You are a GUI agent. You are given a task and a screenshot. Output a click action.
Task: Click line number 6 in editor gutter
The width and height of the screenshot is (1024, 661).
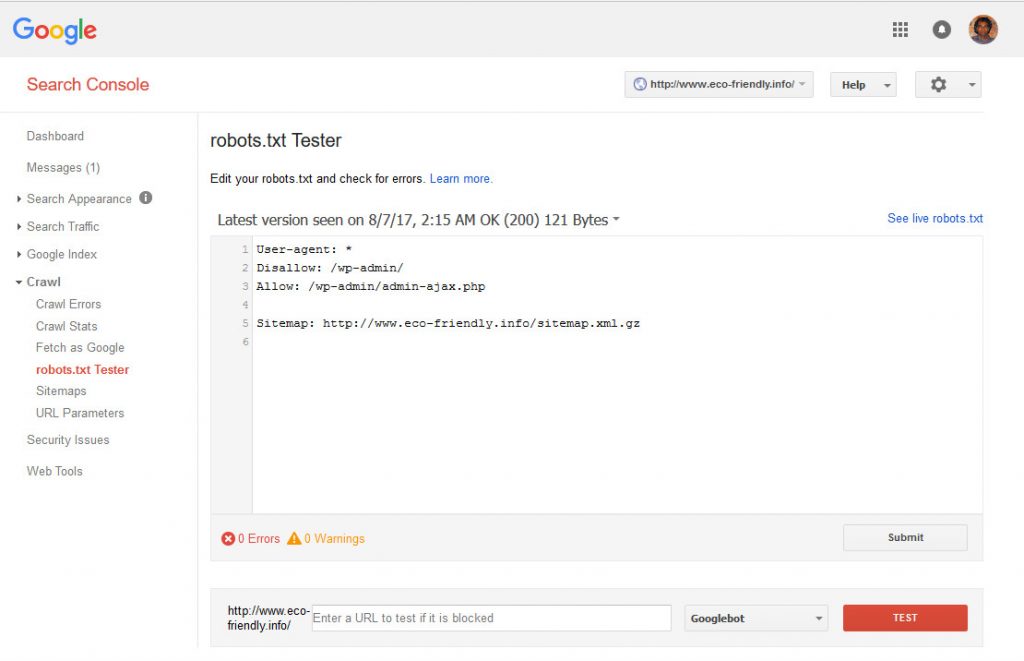246,342
